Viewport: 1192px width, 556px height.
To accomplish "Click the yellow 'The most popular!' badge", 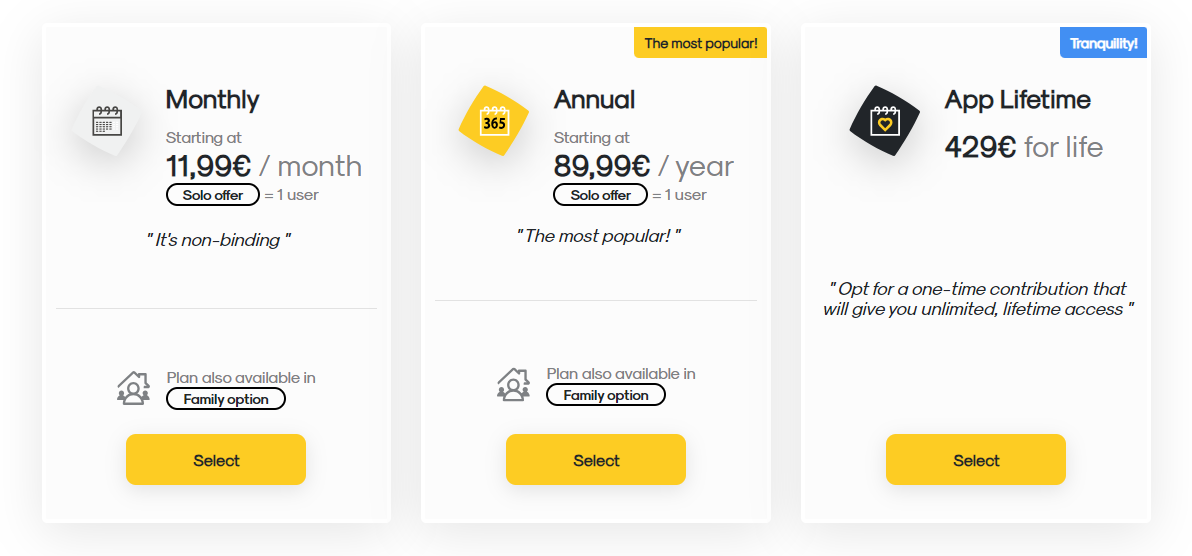I will [701, 43].
